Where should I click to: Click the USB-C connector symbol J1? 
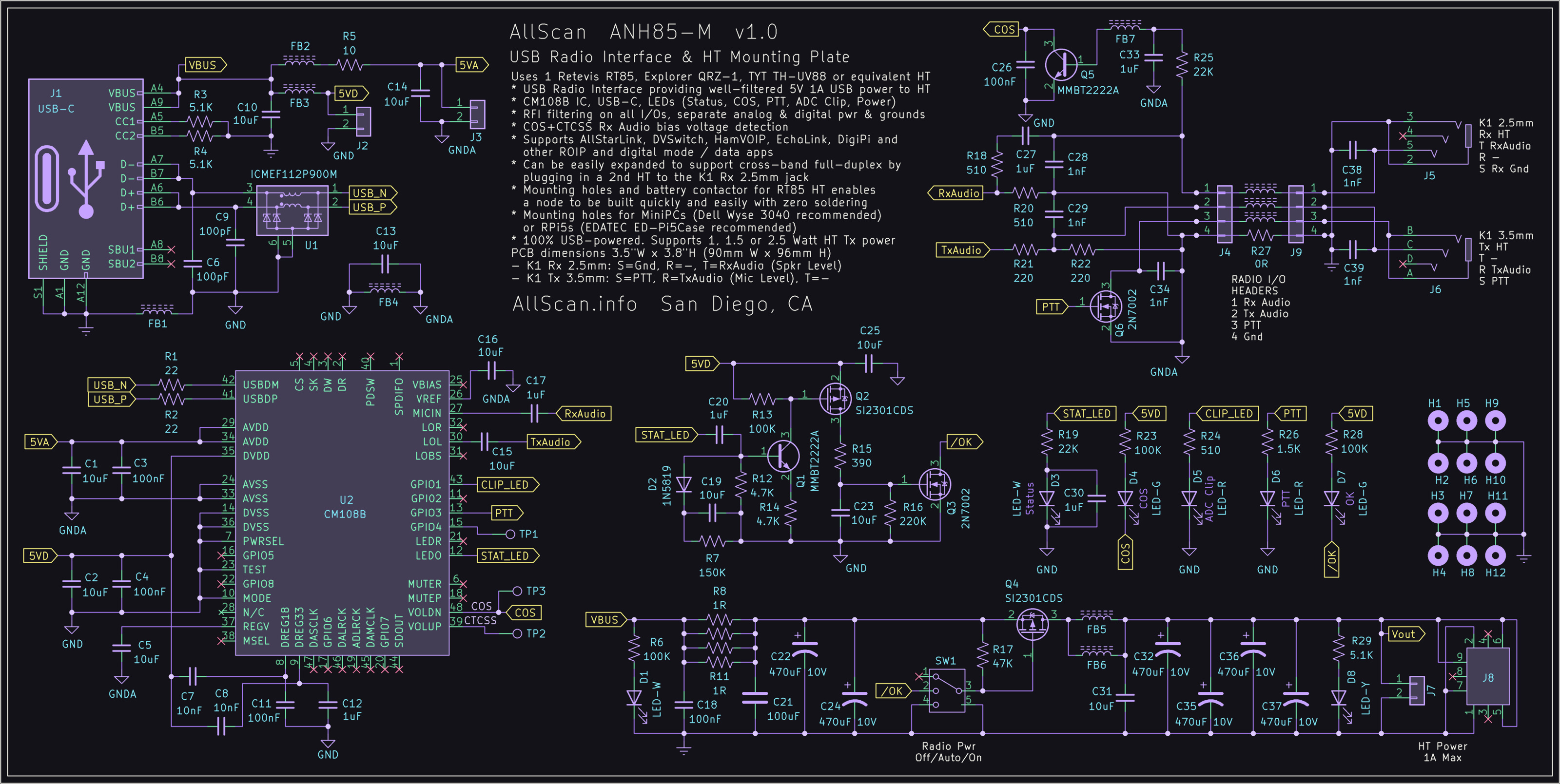tap(85, 179)
